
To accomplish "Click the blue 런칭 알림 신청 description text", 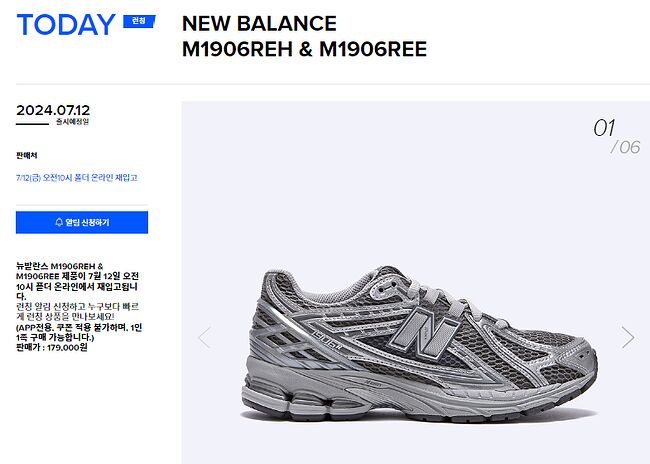I will (x=78, y=312).
